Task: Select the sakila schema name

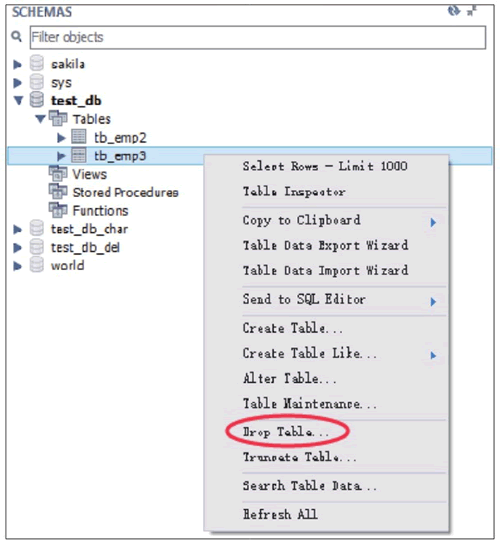Action: [68, 64]
